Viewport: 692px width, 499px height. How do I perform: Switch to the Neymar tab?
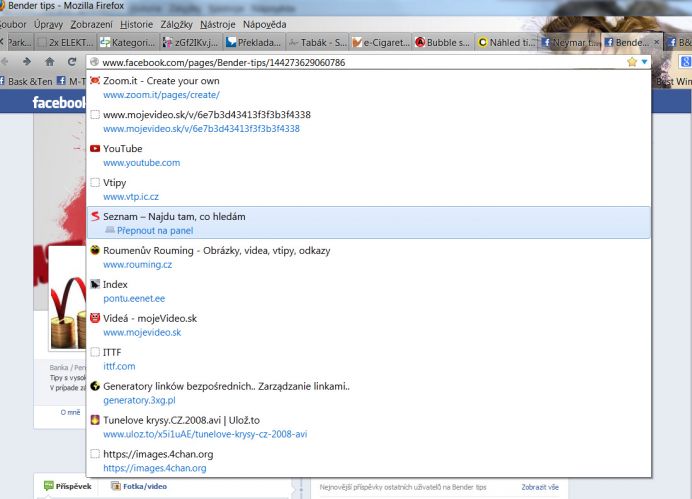(x=570, y=42)
